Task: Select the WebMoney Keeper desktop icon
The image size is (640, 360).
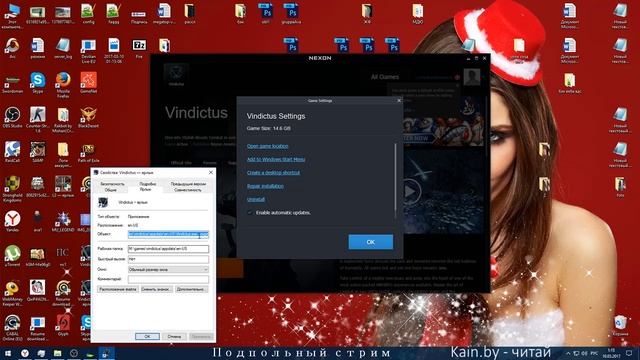Action: pos(12,293)
